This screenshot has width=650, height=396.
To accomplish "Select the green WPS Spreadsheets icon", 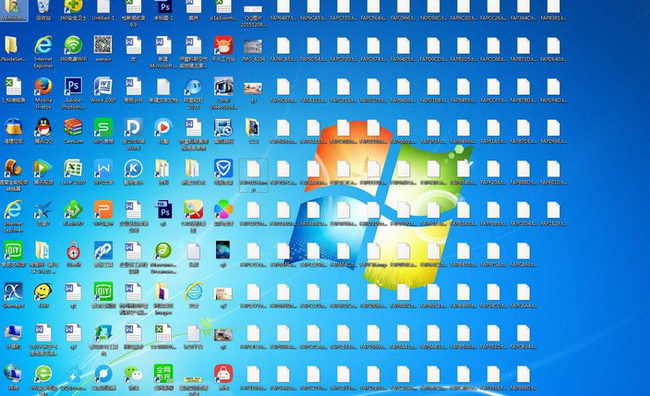I will (103, 127).
